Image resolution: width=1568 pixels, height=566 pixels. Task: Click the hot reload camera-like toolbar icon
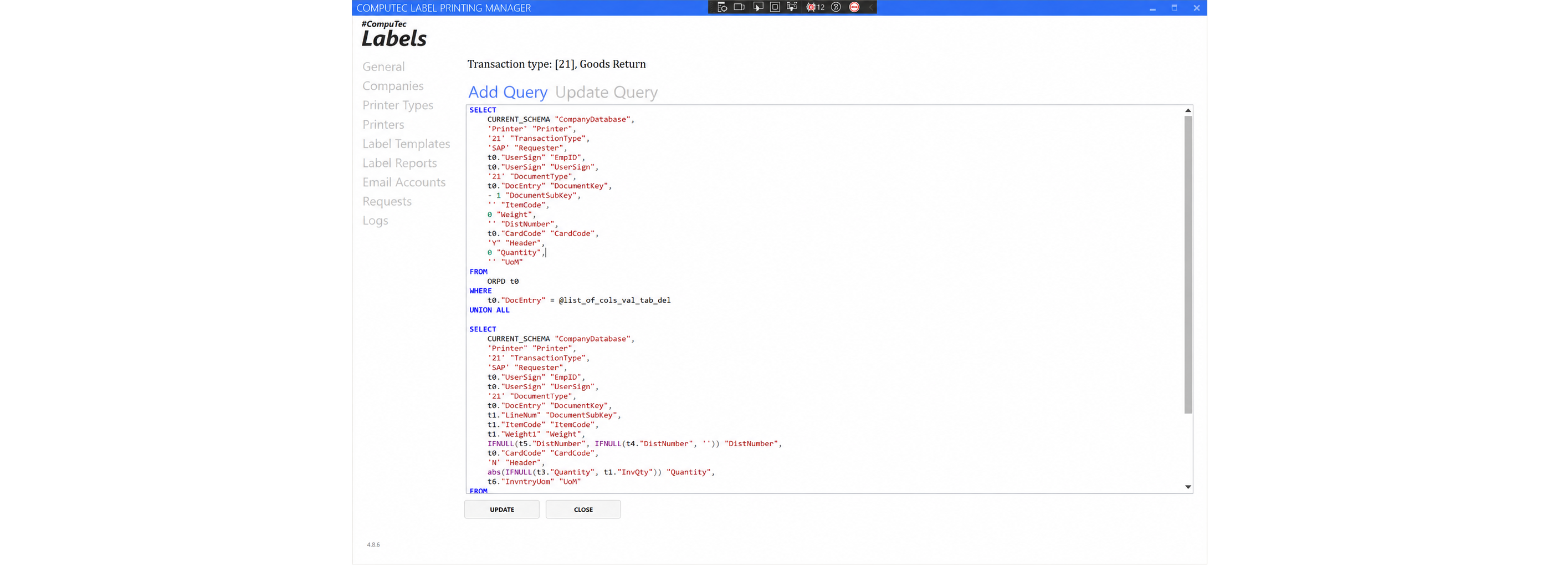[739, 7]
